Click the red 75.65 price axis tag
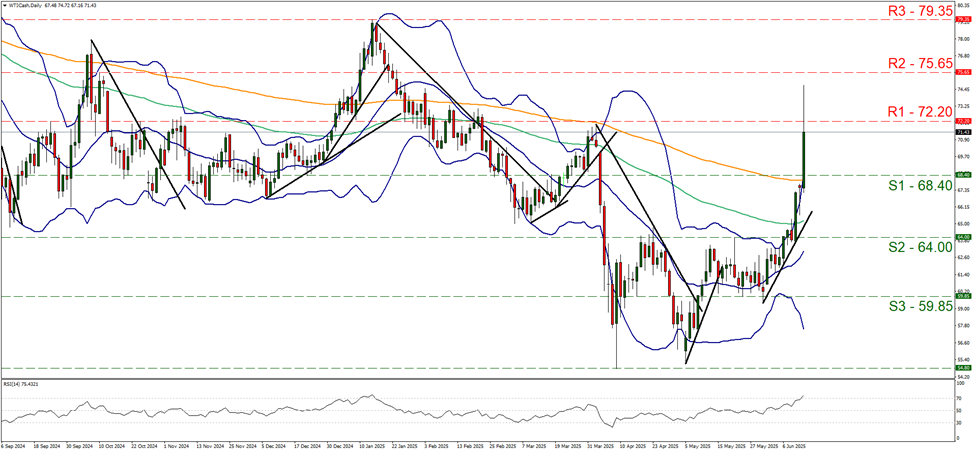The image size is (975, 452). [x=963, y=72]
